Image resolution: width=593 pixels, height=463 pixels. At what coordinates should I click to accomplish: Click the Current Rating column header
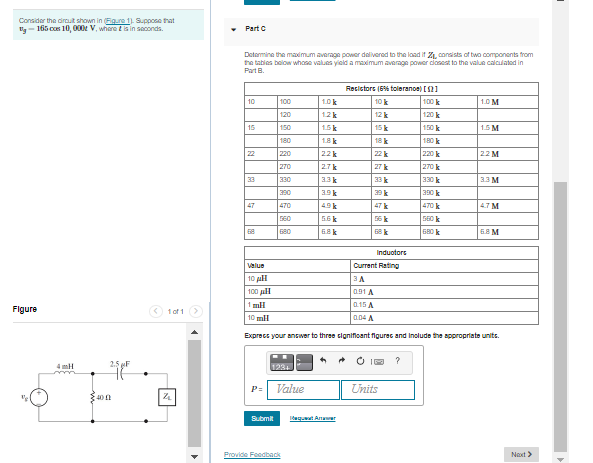[444, 266]
